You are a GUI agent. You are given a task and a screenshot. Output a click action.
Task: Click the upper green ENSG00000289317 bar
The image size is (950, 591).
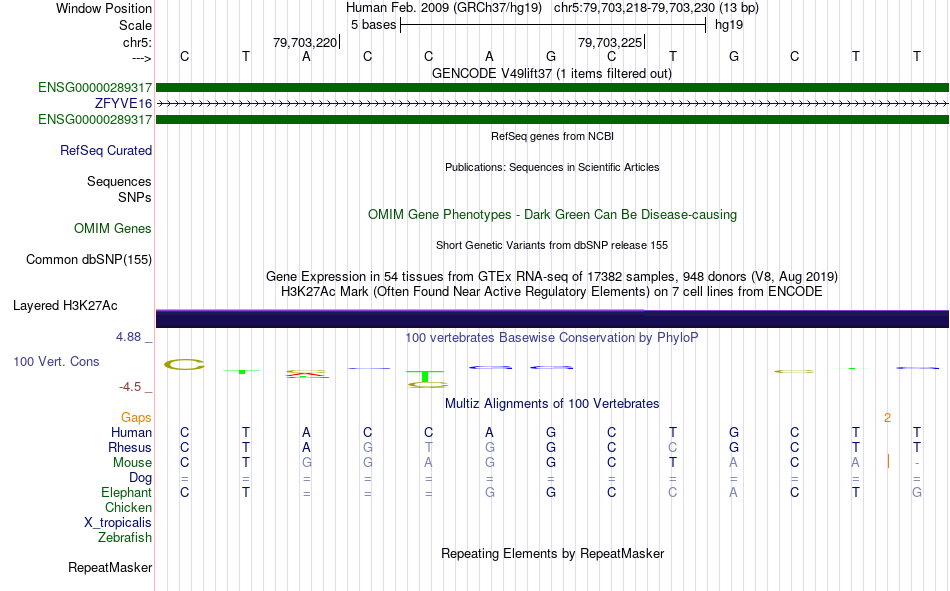click(x=552, y=87)
